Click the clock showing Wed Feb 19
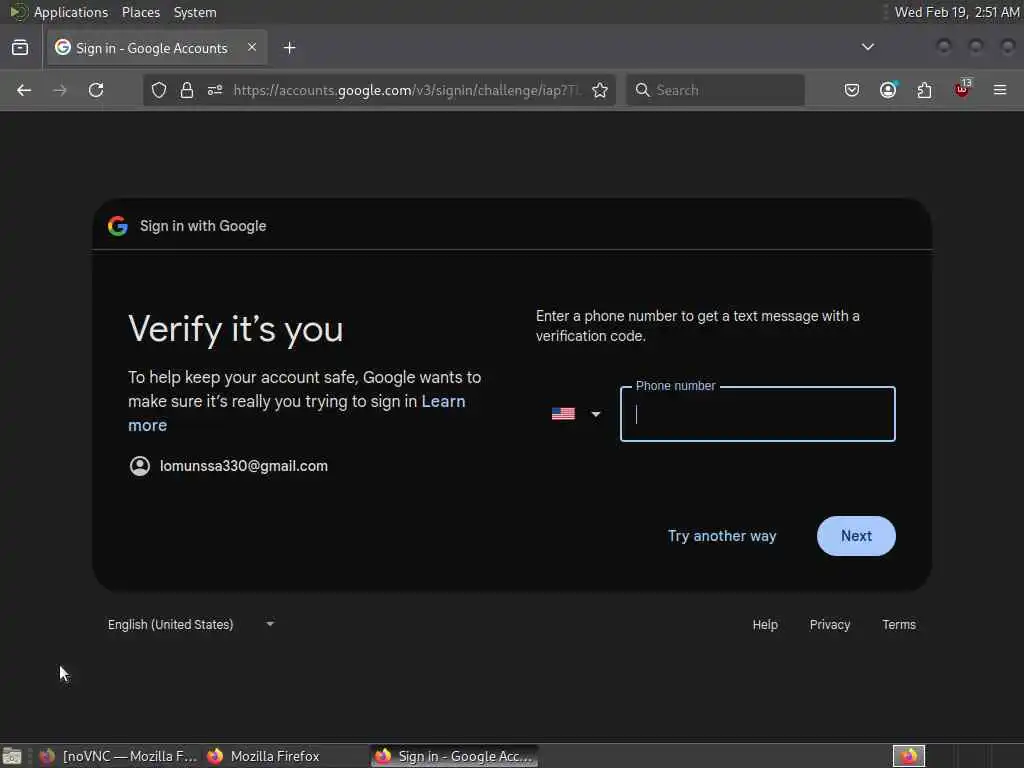Screen dimensions: 1024x768 pyautogui.click(x=957, y=12)
